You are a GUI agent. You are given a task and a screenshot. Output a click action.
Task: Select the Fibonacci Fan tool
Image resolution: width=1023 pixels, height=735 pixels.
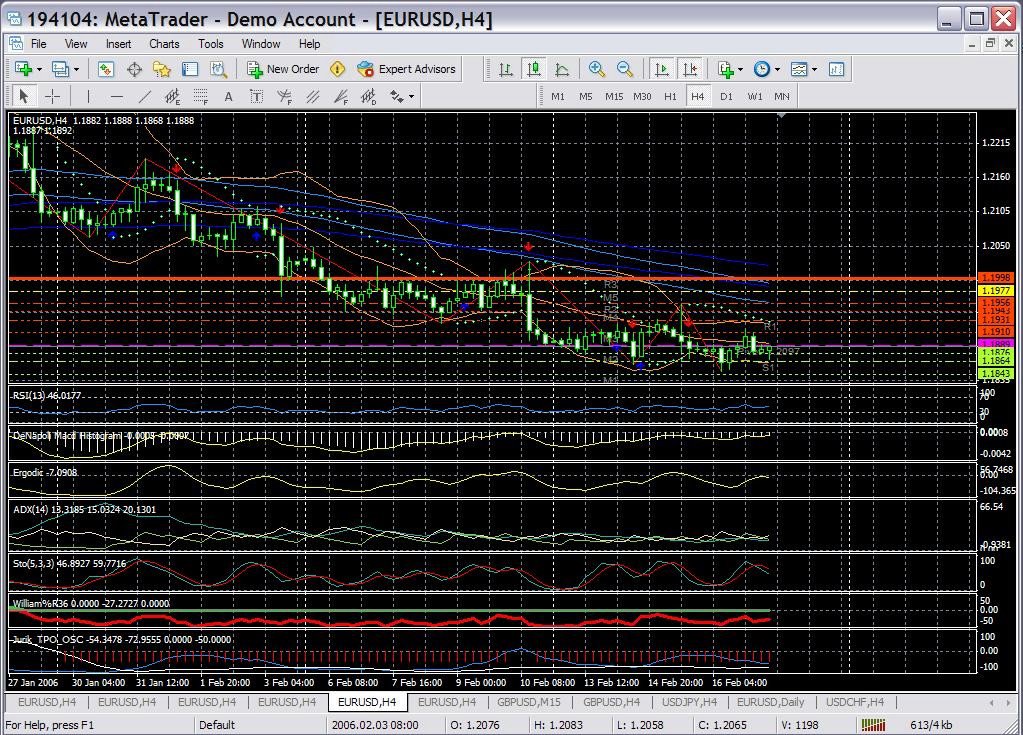pos(341,97)
